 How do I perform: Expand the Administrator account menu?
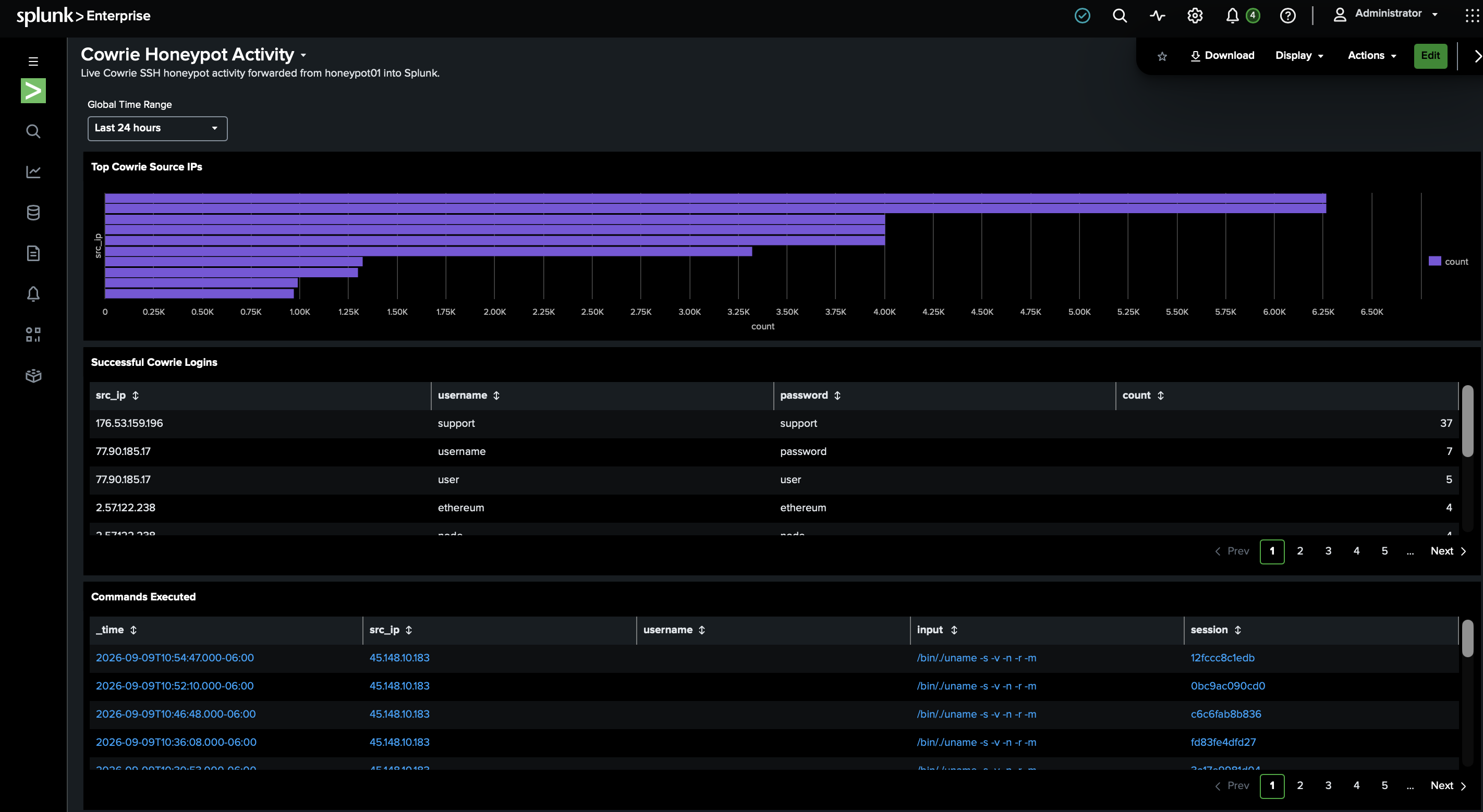tap(1435, 15)
